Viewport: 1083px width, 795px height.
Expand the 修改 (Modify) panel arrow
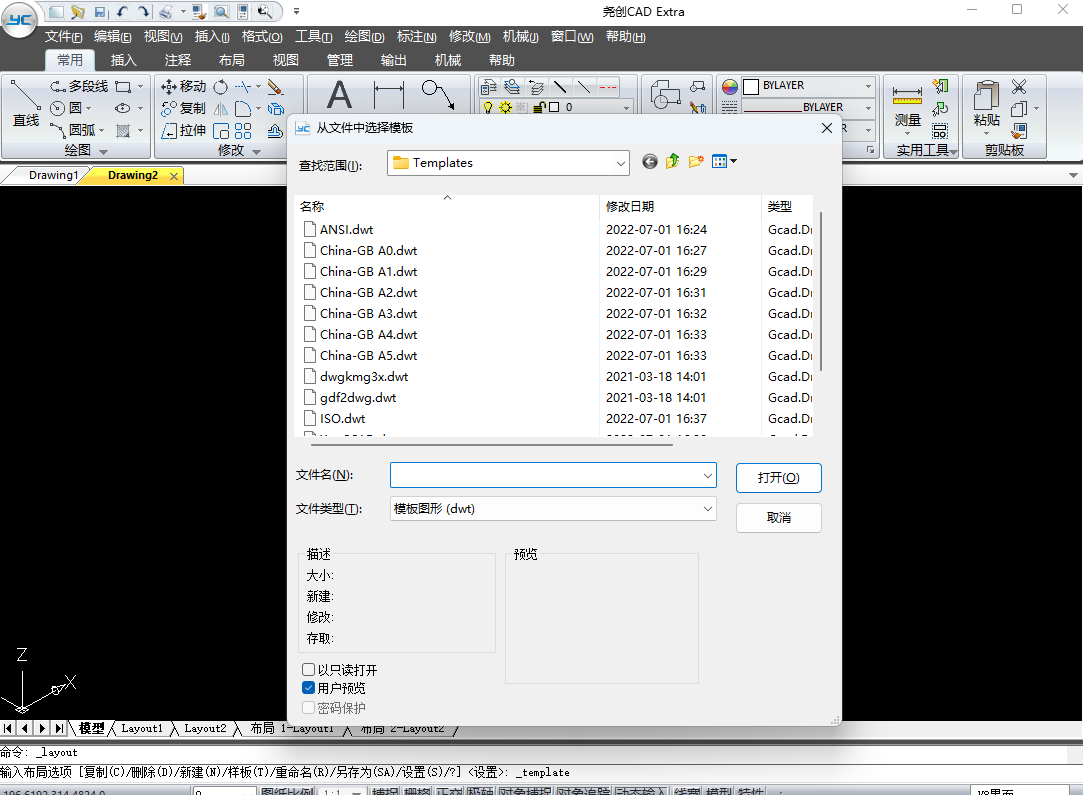point(256,151)
